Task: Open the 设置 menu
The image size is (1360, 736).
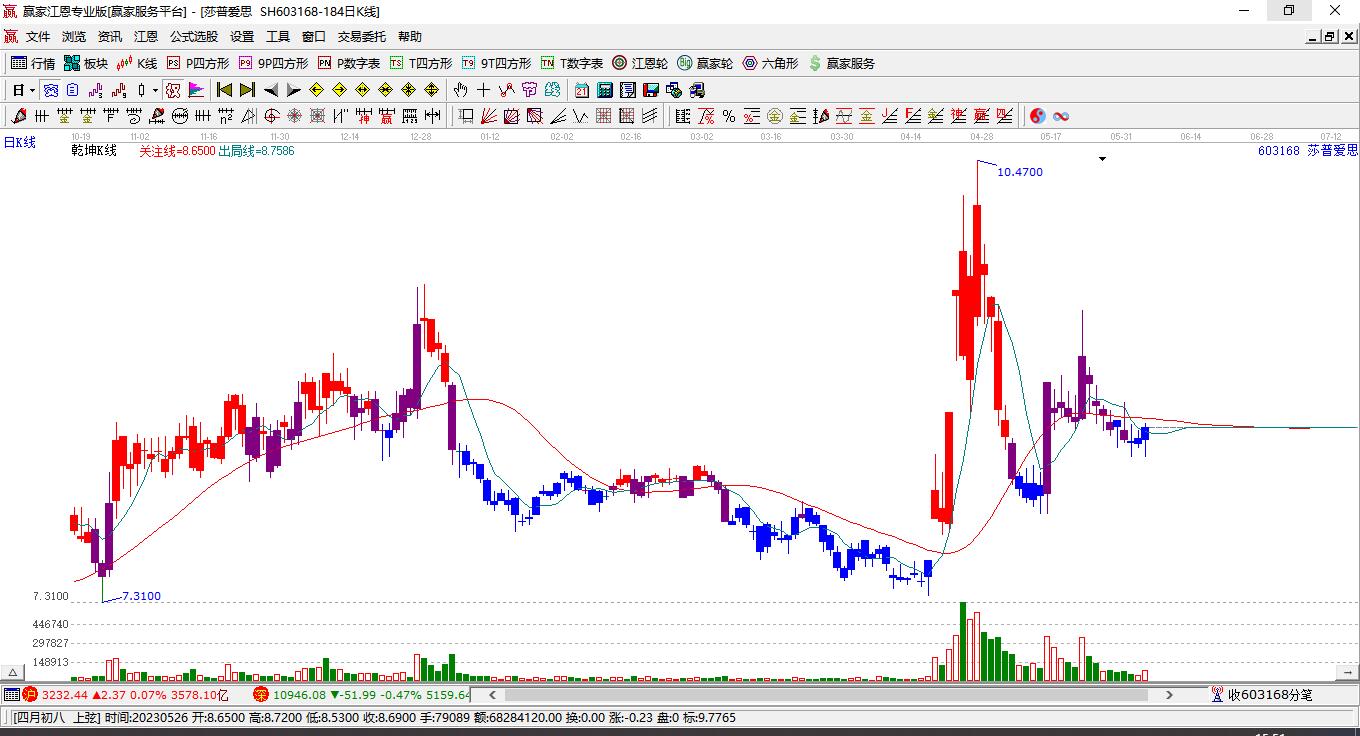Action: [242, 37]
